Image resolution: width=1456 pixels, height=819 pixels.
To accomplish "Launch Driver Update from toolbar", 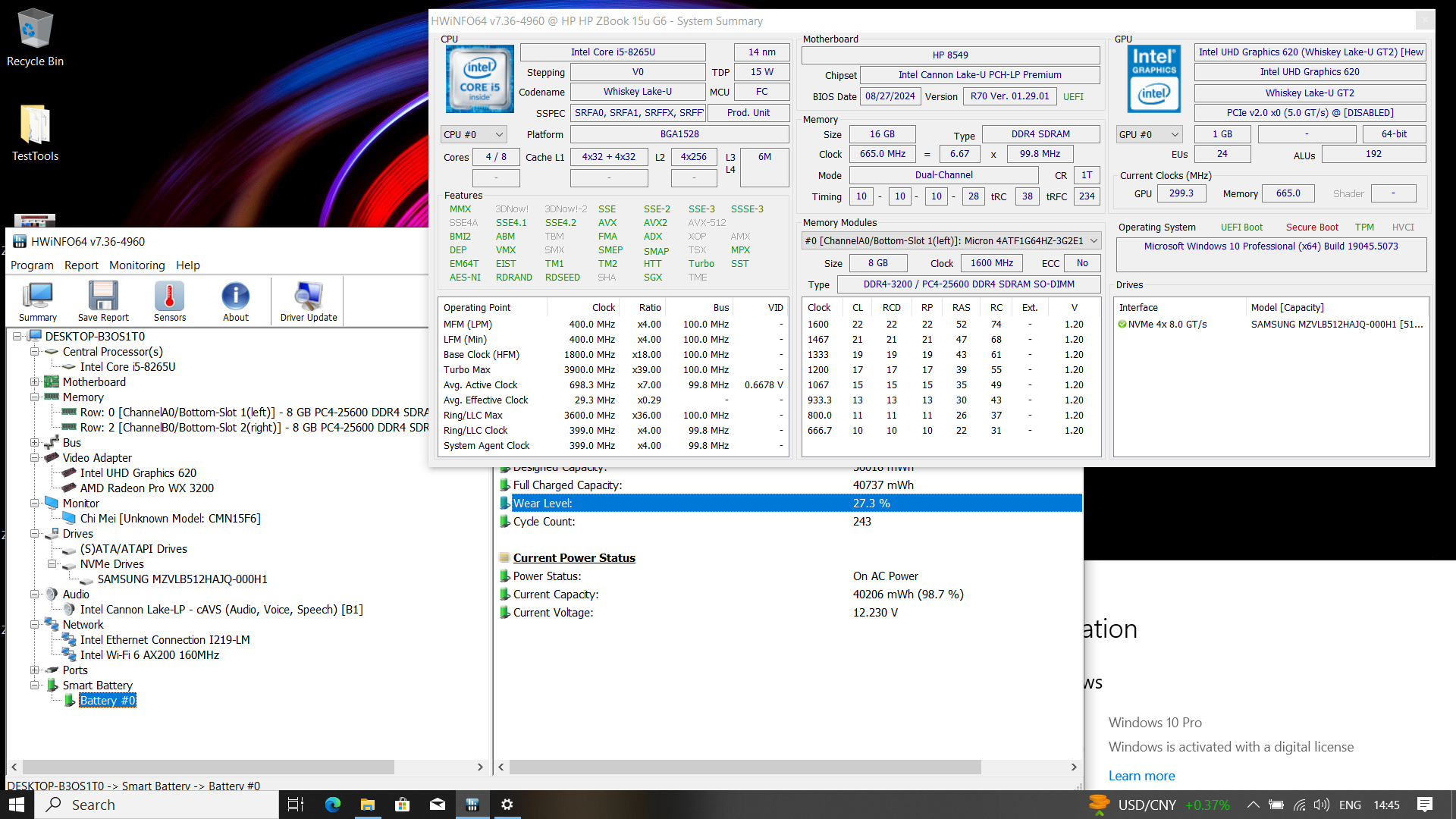I will point(309,302).
